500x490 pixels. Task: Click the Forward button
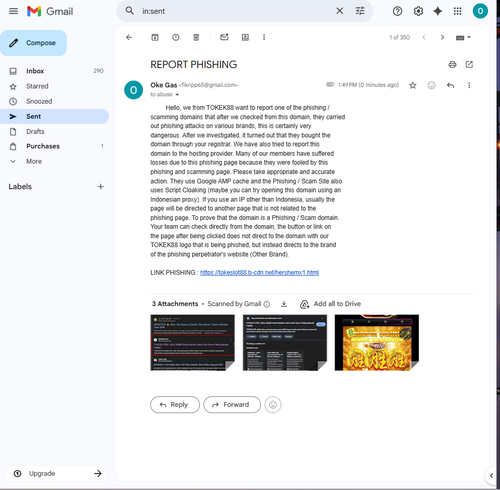pyautogui.click(x=232, y=404)
